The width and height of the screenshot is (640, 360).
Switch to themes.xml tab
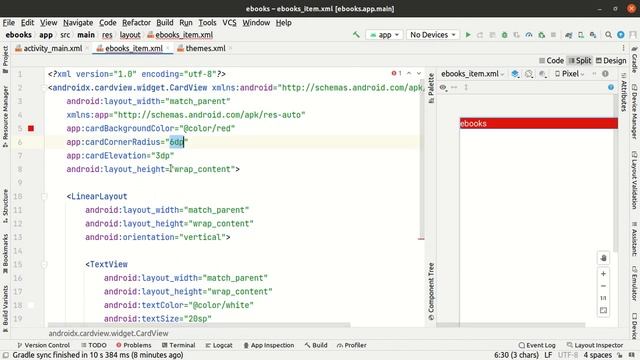click(x=201, y=49)
